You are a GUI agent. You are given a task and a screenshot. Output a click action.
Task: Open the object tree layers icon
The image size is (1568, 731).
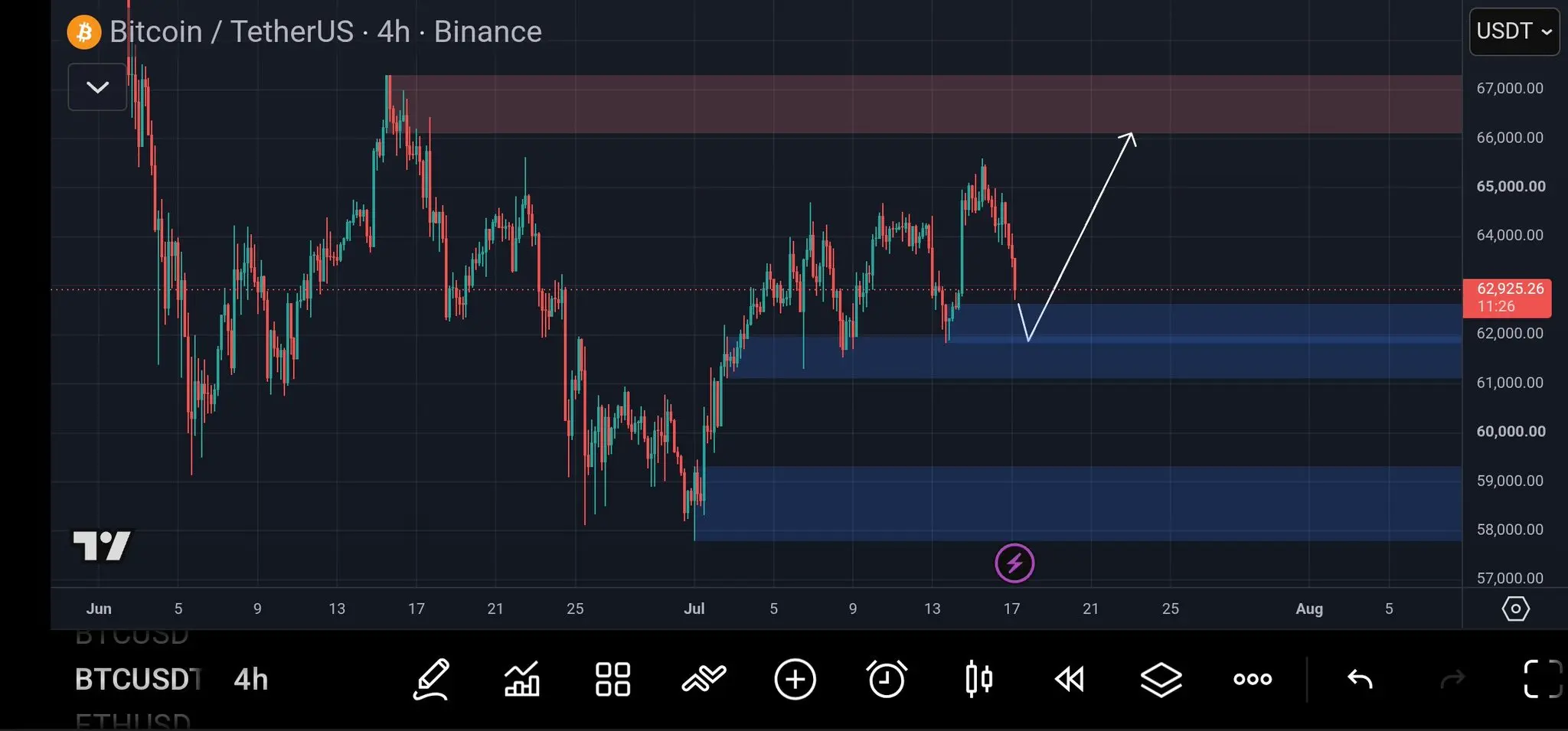click(1161, 679)
